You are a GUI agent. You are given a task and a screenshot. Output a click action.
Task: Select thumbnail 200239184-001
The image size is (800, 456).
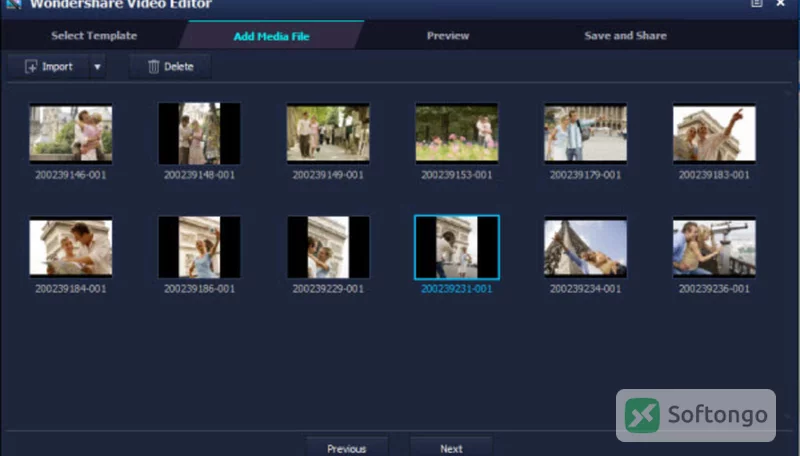(x=71, y=247)
